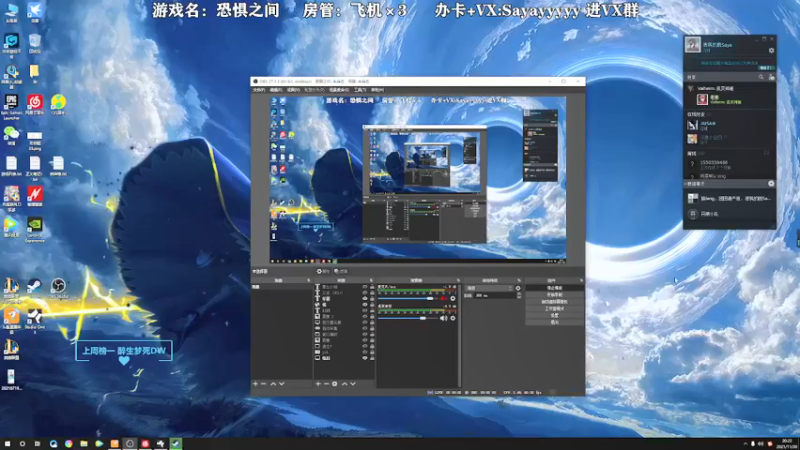This screenshot has width=800, height=450.
Task: Open the 帮助(H) menu in OBS
Action: [377, 90]
